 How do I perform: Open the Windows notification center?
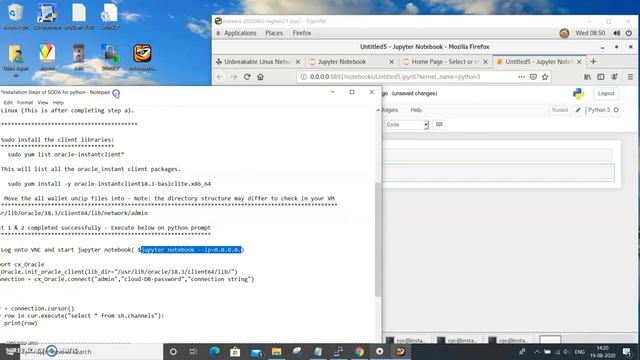point(627,351)
